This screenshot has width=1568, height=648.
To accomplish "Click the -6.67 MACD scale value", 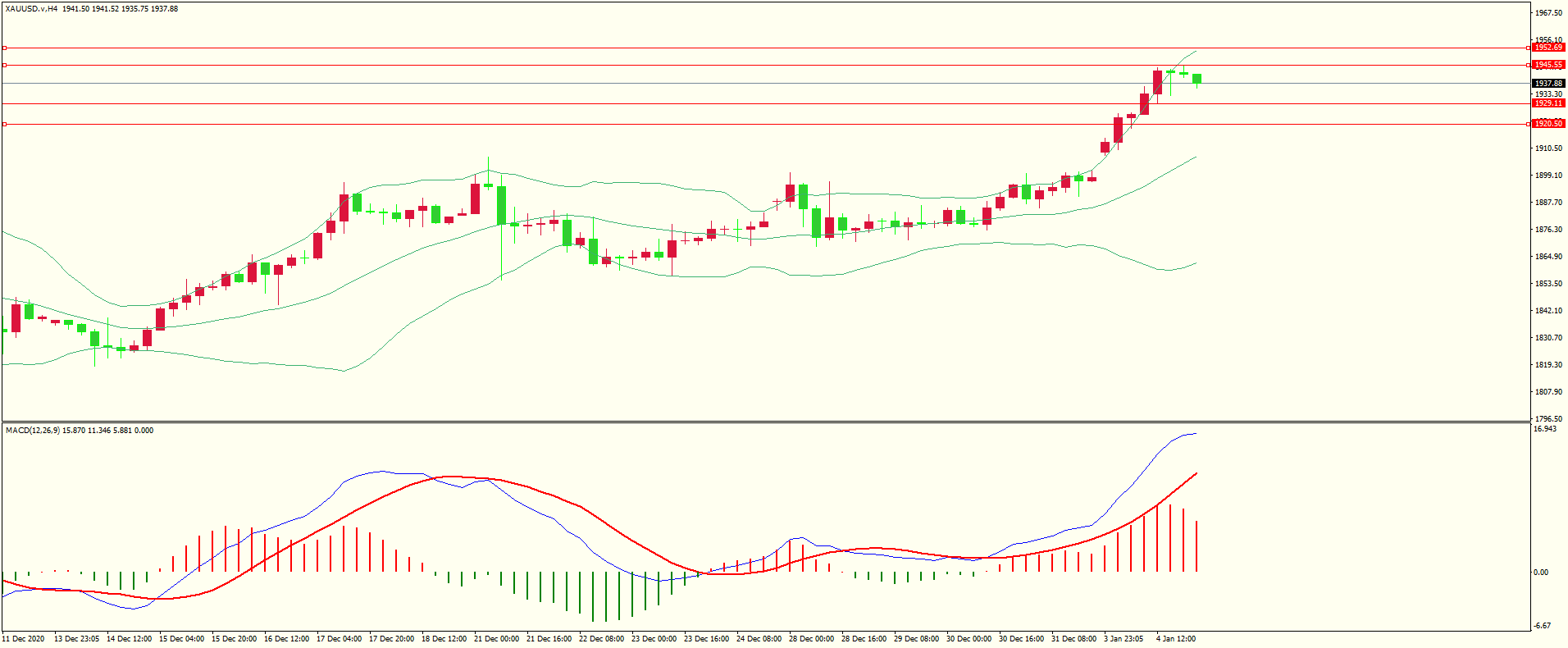I will [1542, 626].
